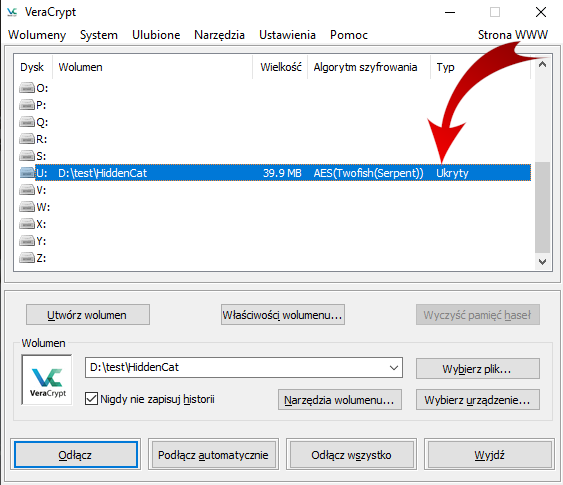
Task: Click the 39.9 MB size value
Action: click(282, 173)
